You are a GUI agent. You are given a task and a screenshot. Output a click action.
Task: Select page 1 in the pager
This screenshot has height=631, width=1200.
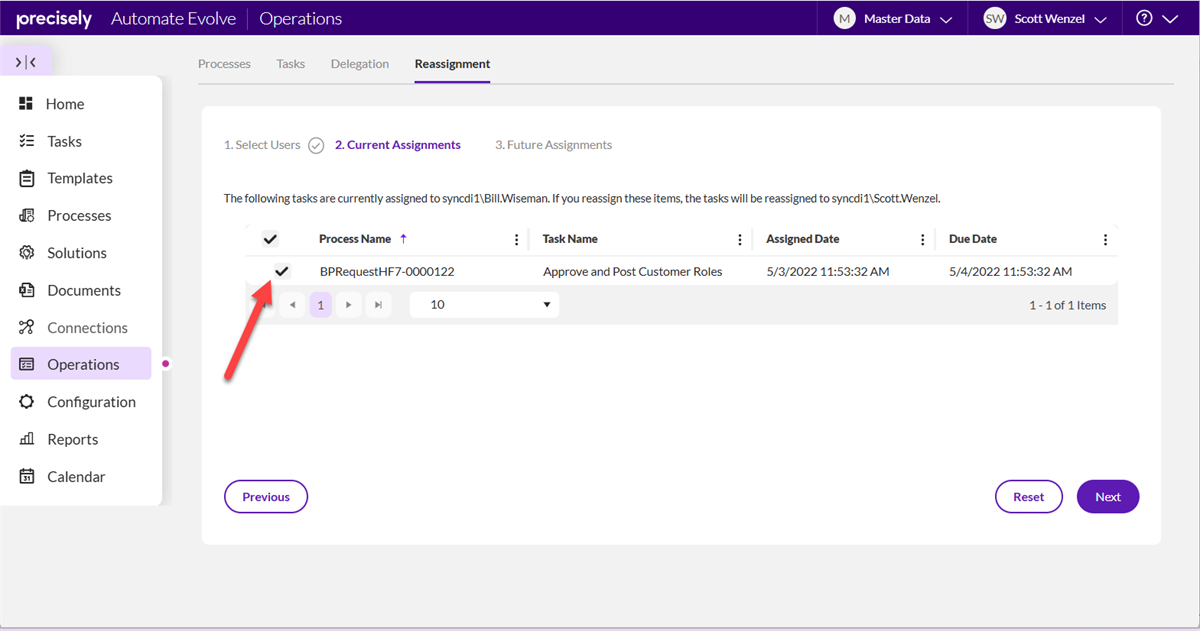click(x=320, y=305)
